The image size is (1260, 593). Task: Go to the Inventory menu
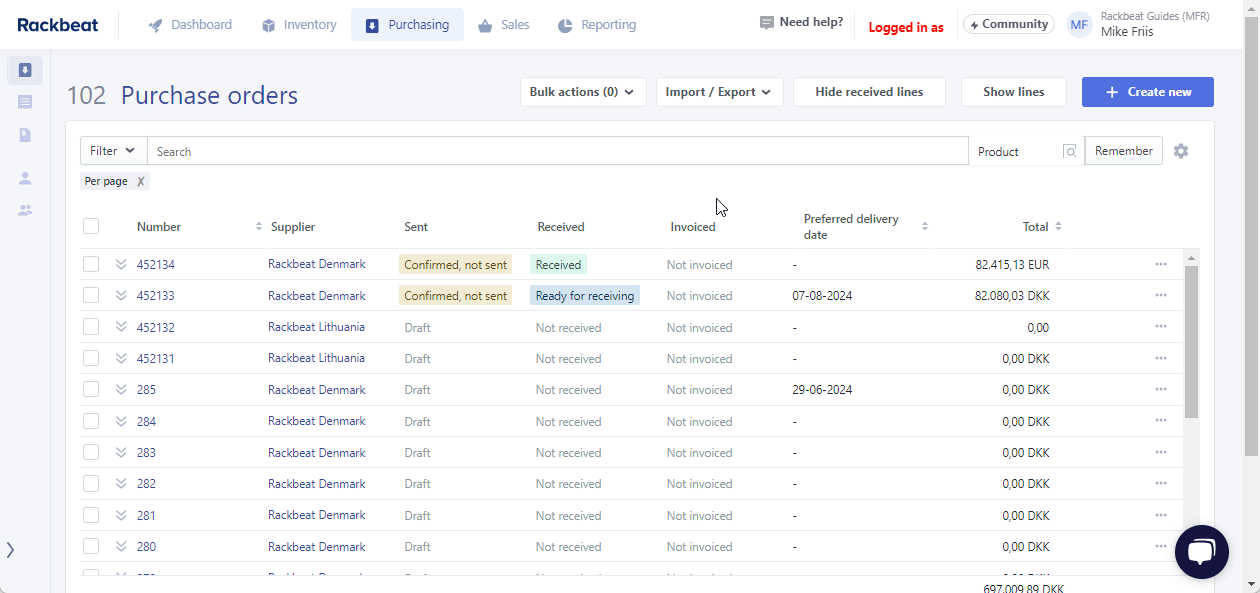click(x=298, y=24)
